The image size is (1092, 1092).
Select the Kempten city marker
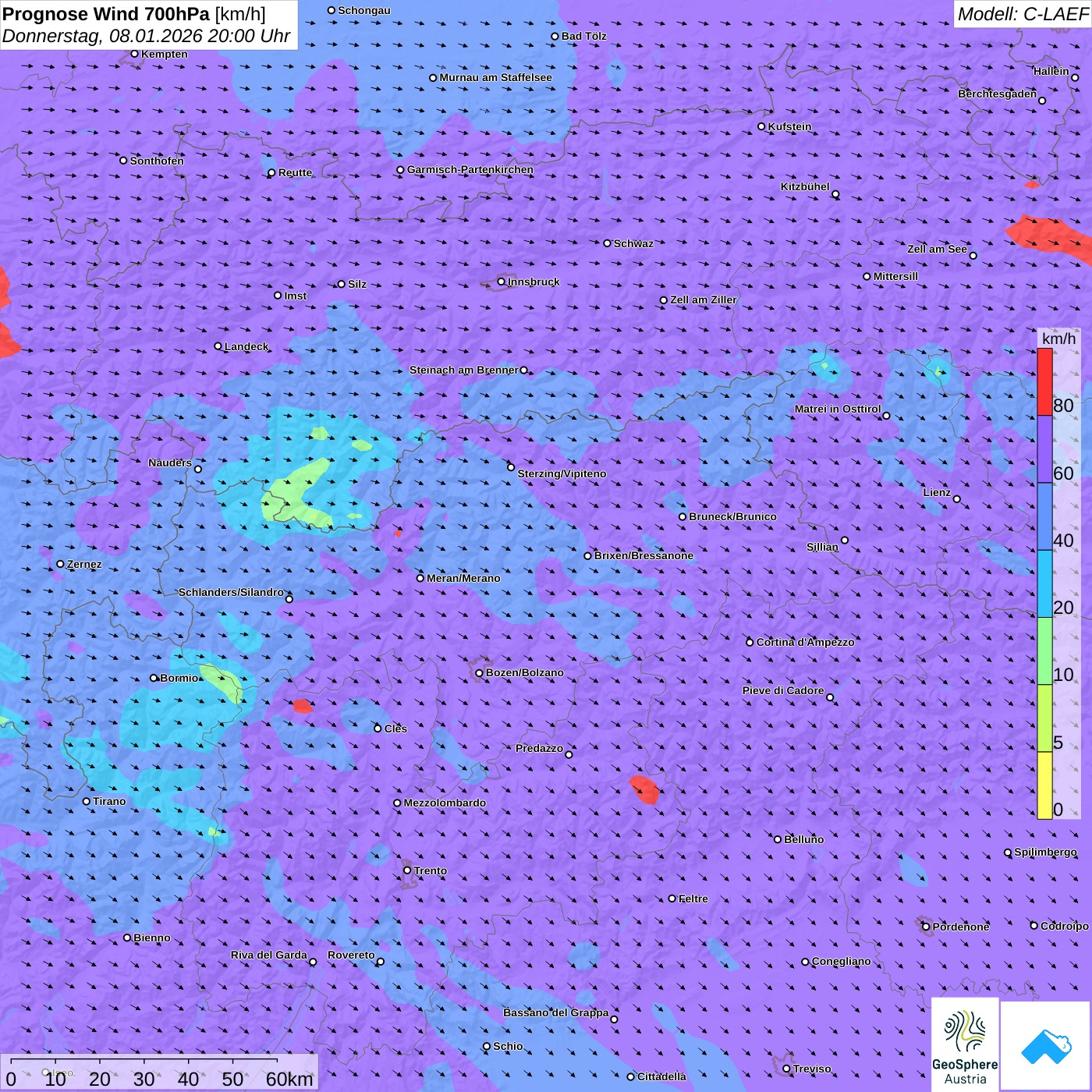(135, 54)
